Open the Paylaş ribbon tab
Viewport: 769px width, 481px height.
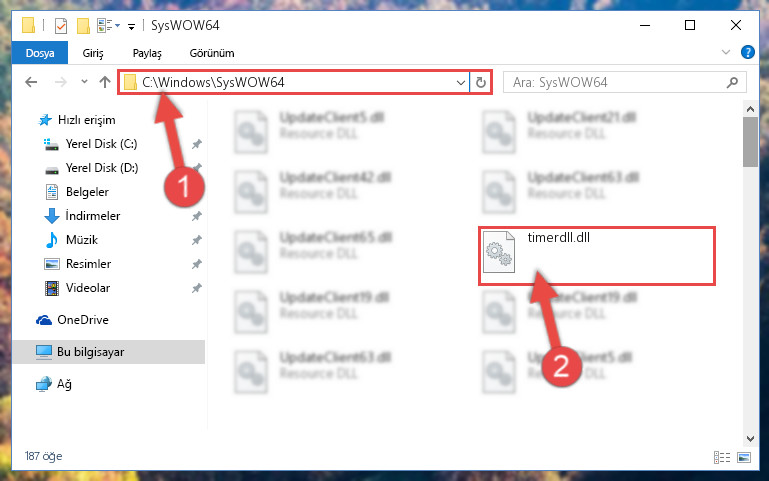pyautogui.click(x=147, y=53)
